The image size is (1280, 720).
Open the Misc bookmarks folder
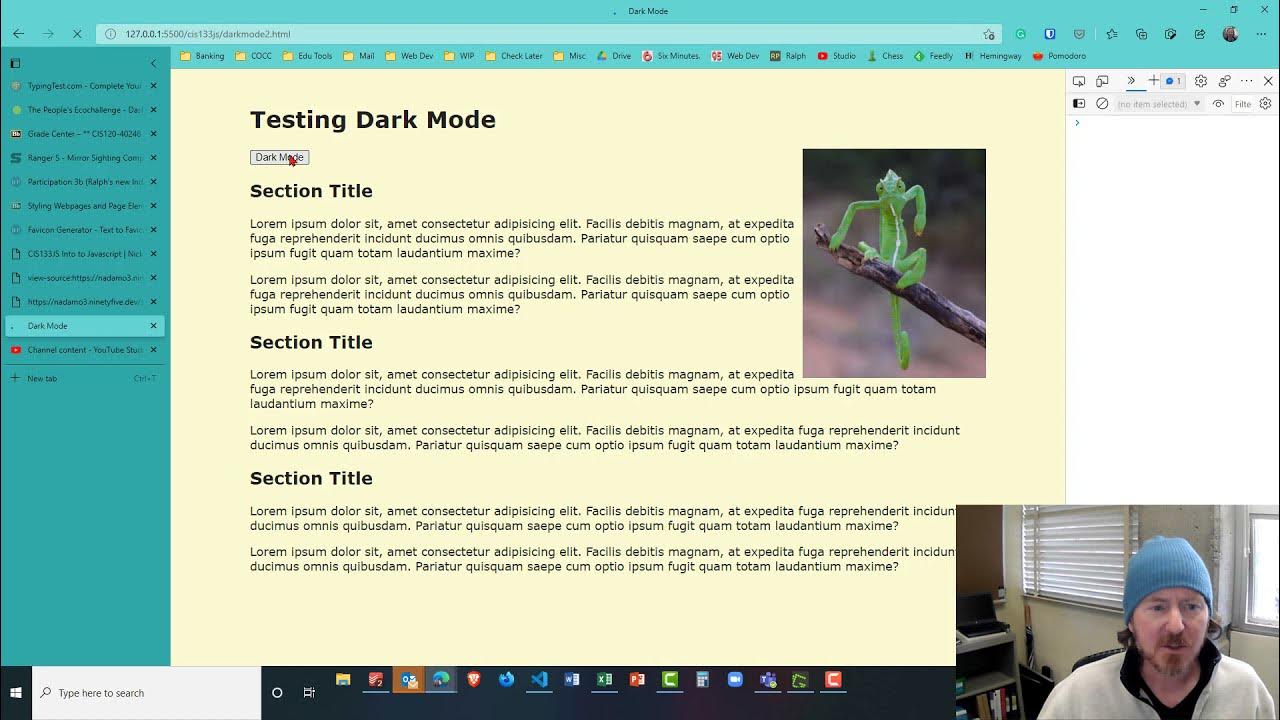pyautogui.click(x=570, y=56)
